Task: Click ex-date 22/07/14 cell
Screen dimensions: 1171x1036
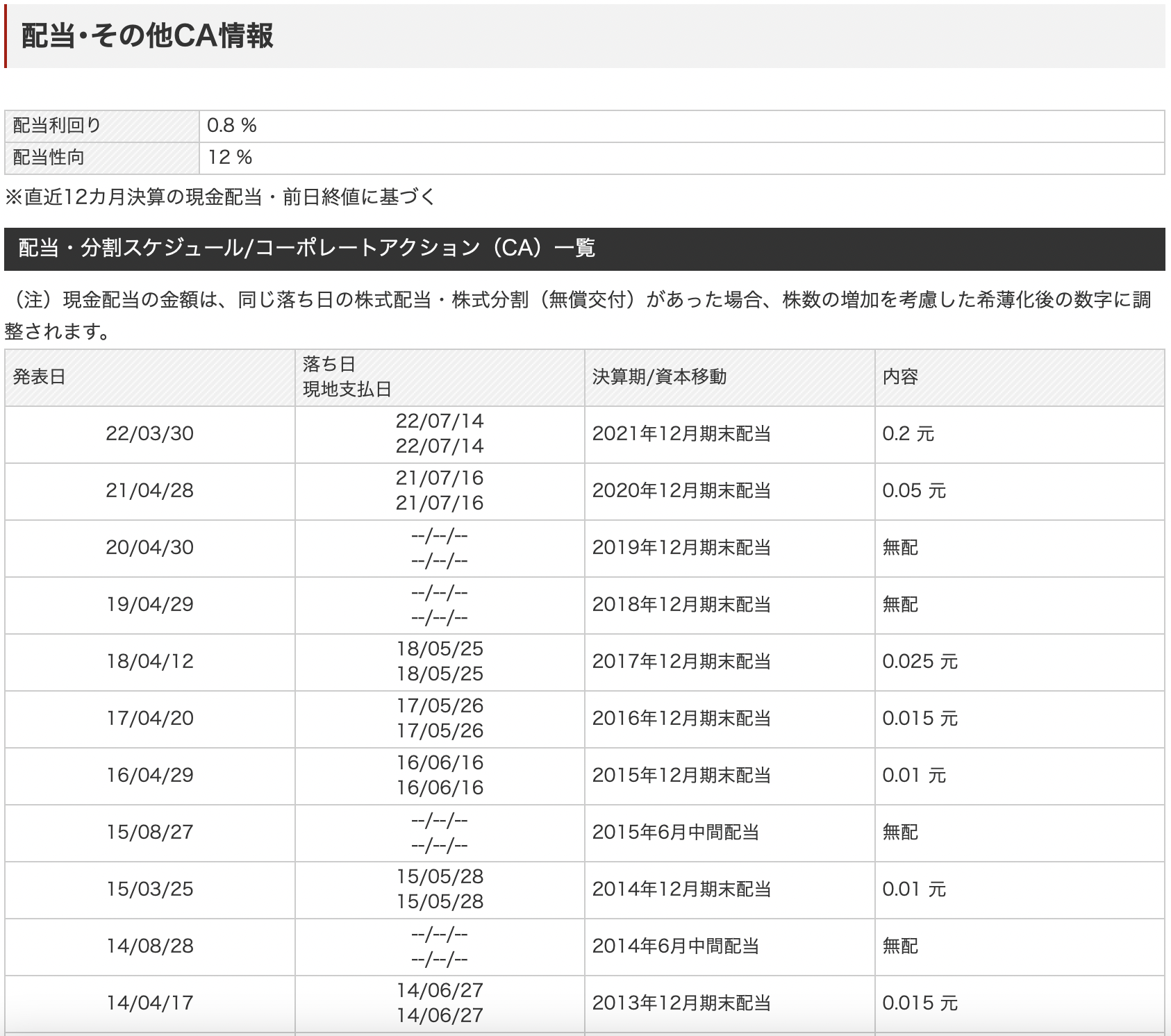Action: pos(440,434)
